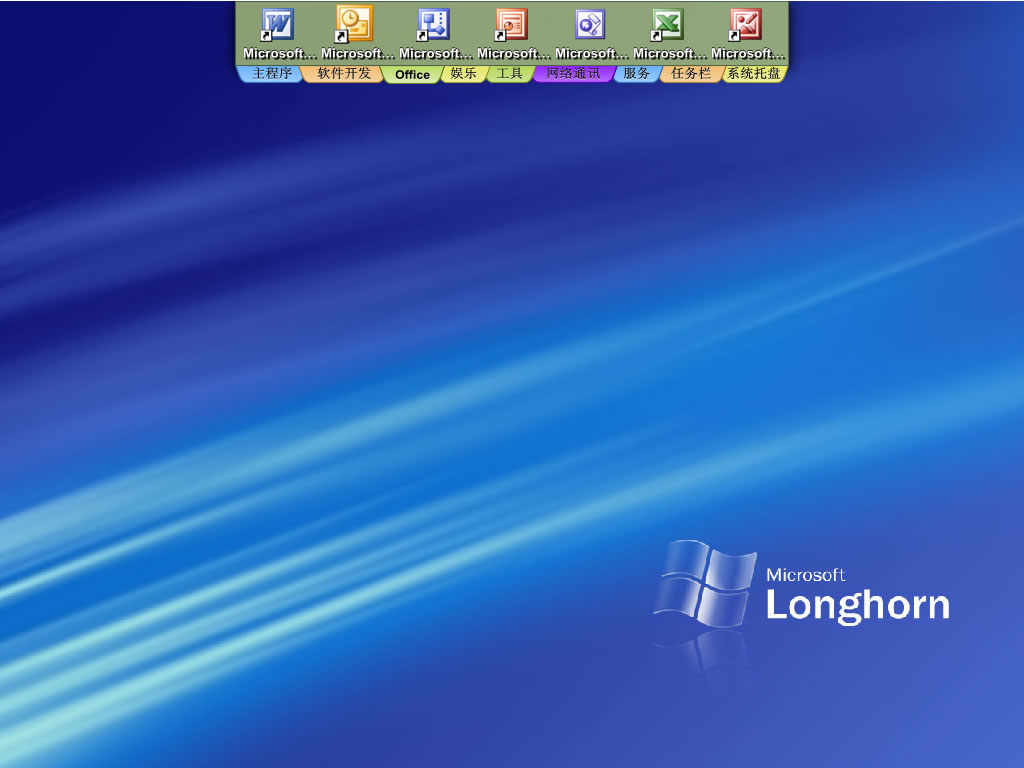Select the Office tab

412,74
